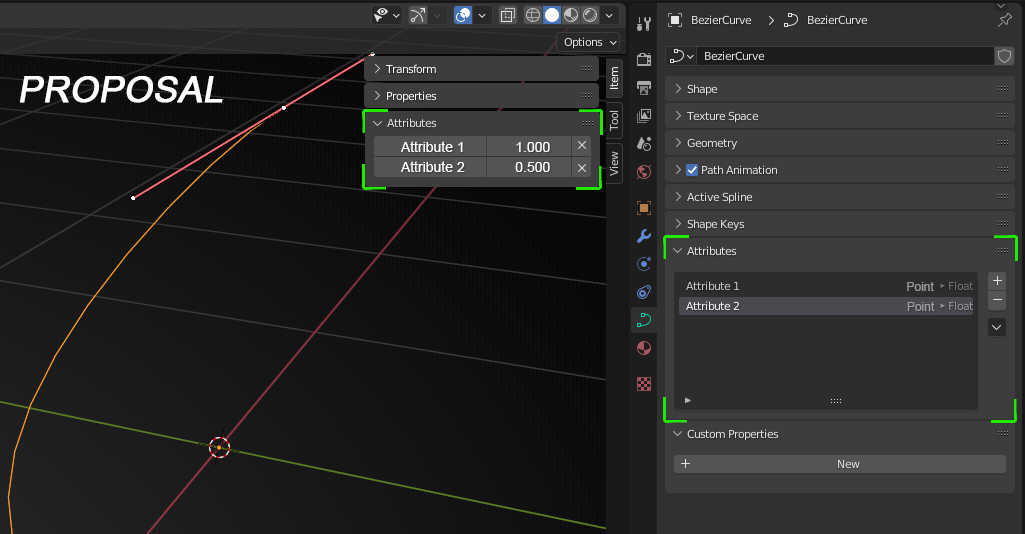Switch to Material Preview shading
This screenshot has height=534, width=1025.
tap(571, 14)
